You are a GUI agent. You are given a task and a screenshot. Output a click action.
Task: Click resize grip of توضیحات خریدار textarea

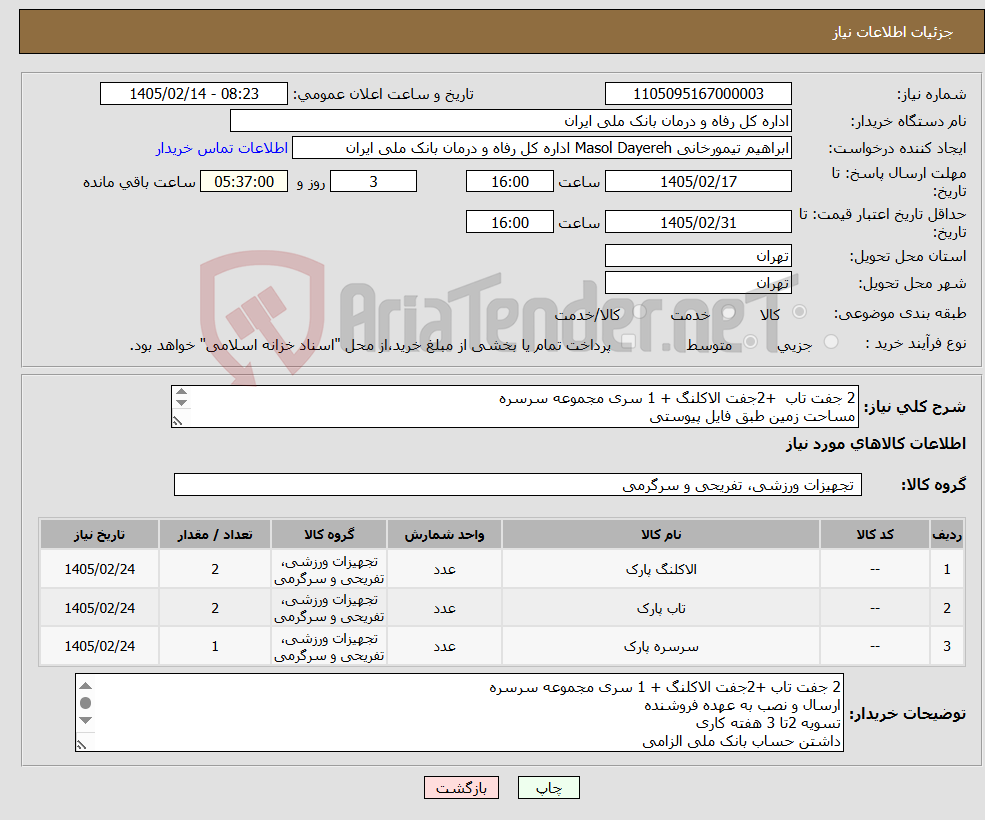point(82,745)
